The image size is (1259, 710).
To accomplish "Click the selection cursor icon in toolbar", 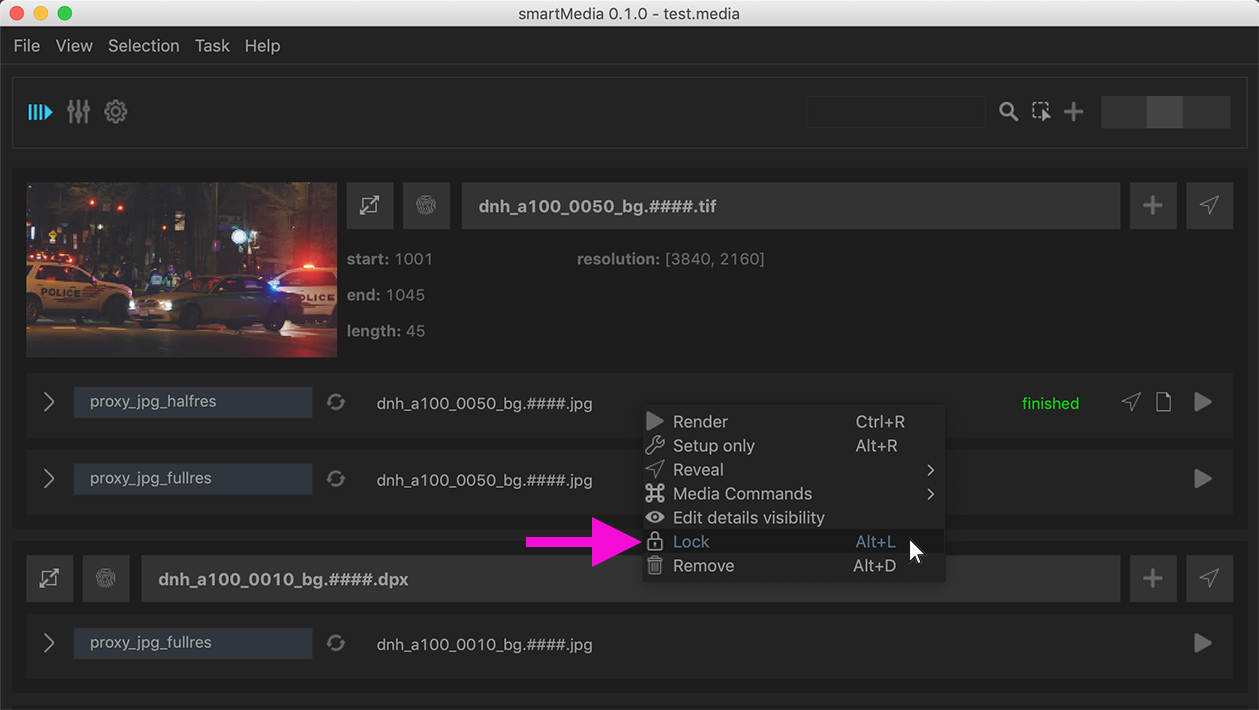I will click(1041, 112).
